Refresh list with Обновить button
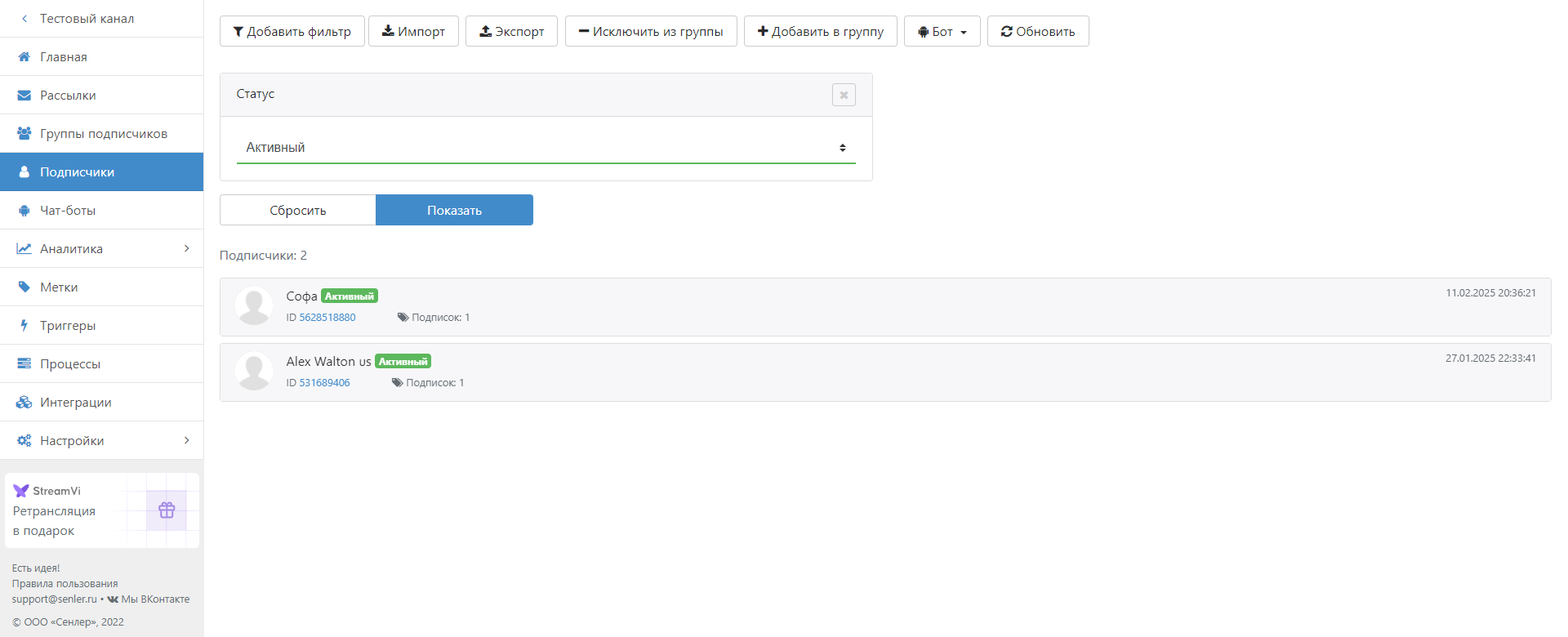The height and width of the screenshot is (637, 1568). [1037, 32]
